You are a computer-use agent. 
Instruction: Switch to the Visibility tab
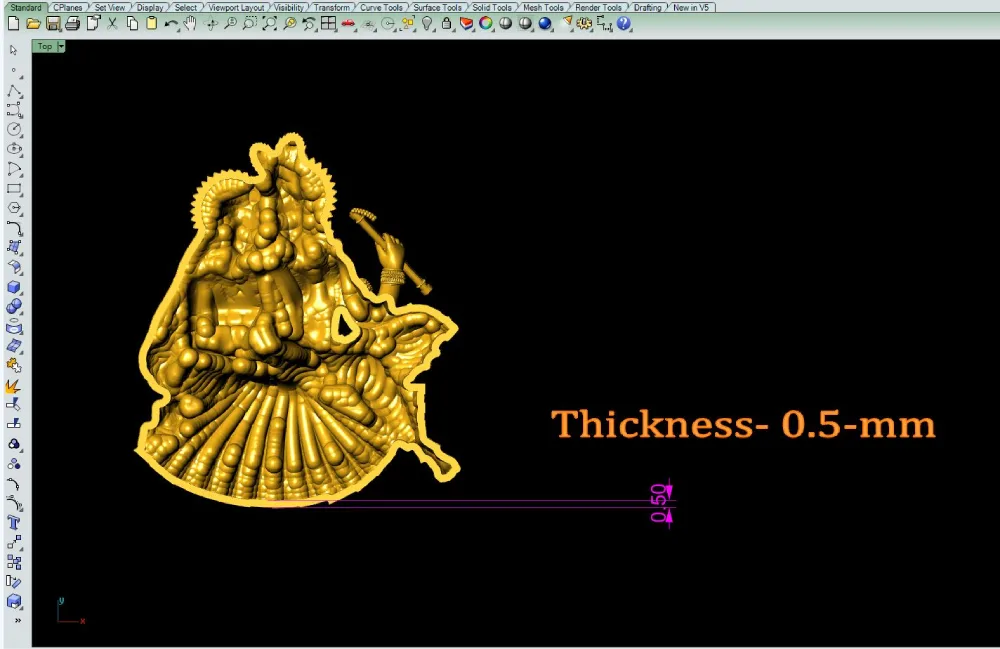coord(289,7)
